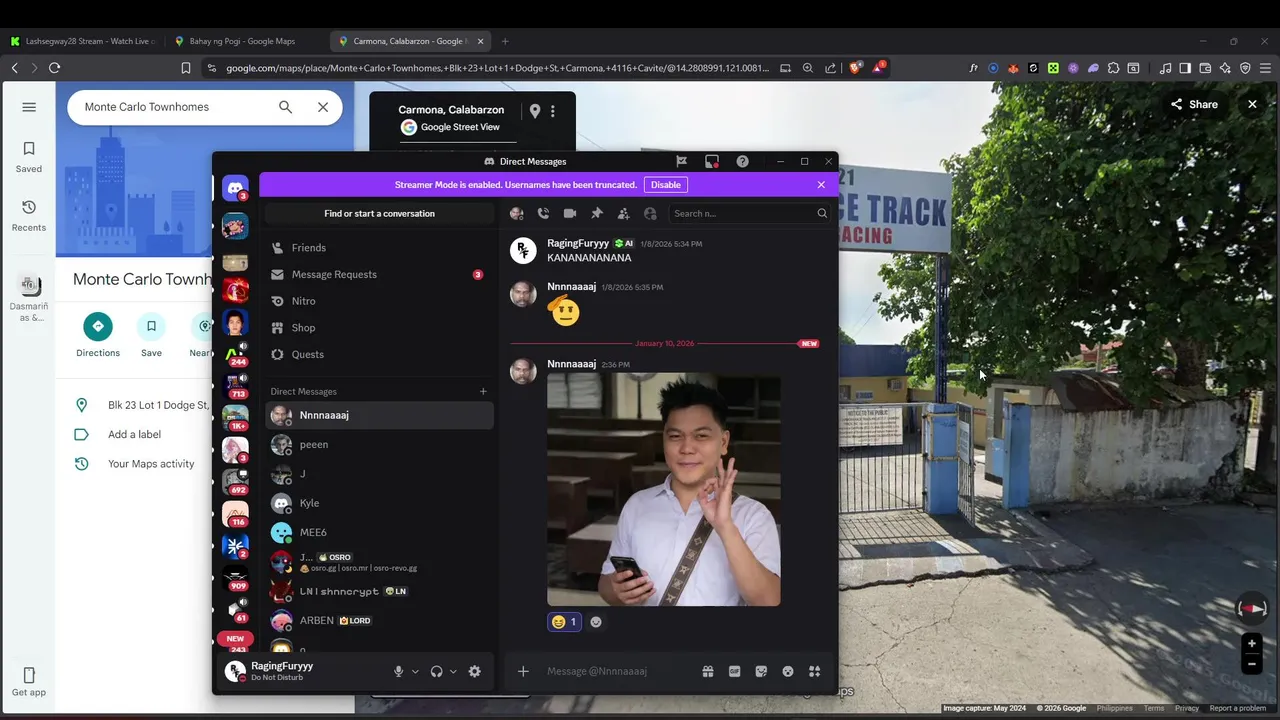The width and height of the screenshot is (1280, 720).
Task: Open peeen direct message
Action: click(x=379, y=444)
